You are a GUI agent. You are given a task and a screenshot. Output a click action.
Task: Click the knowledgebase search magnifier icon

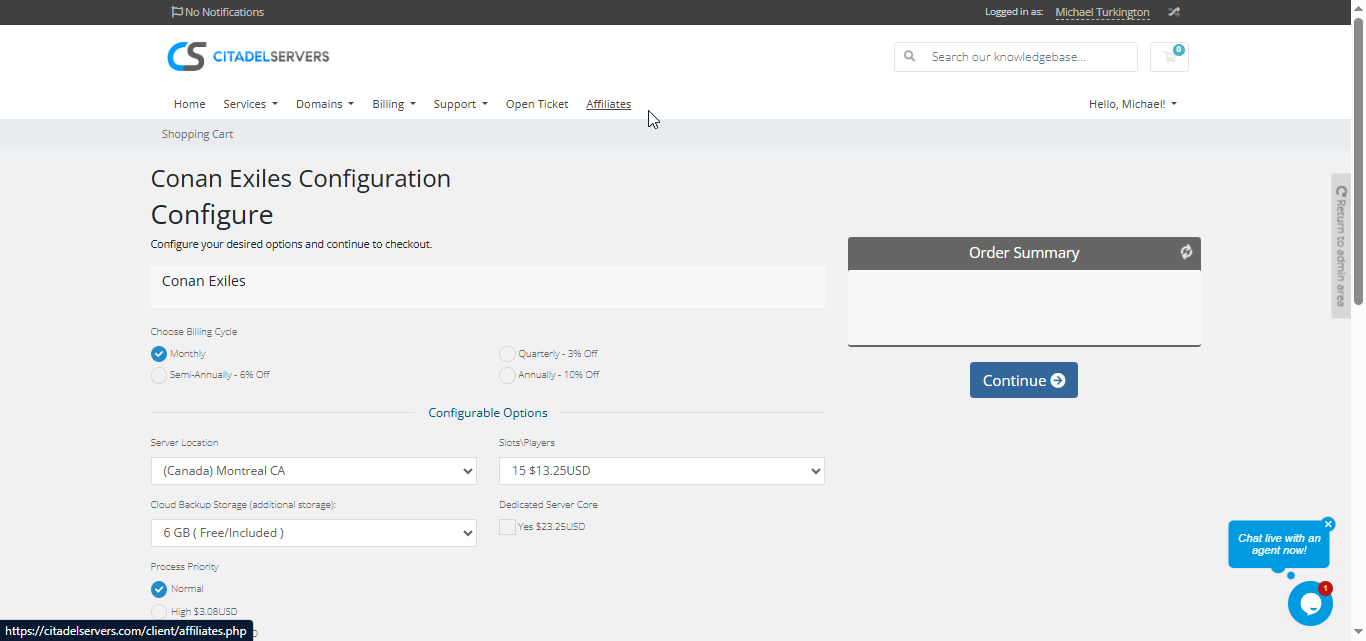[x=910, y=57]
